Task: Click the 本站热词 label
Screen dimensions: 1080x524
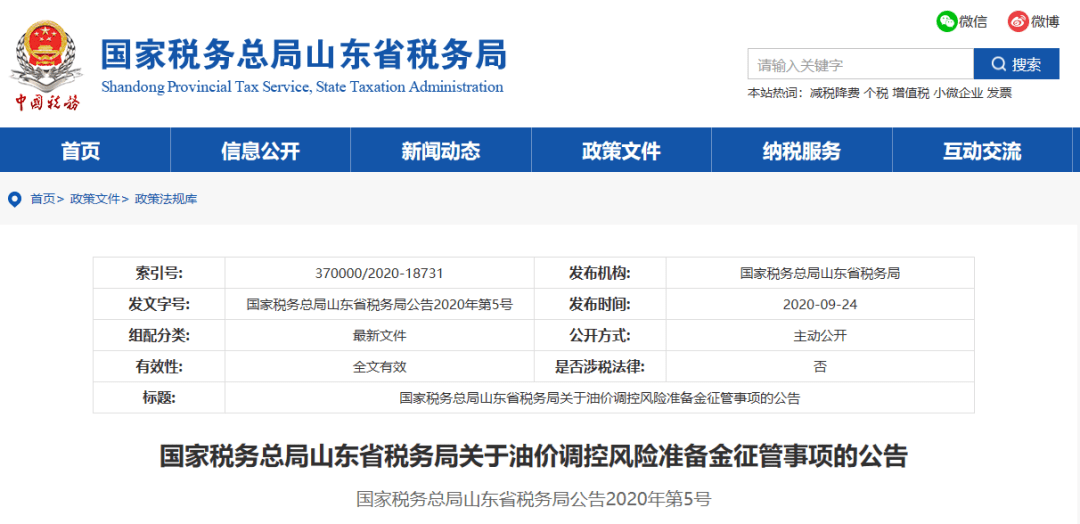Action: [x=777, y=94]
